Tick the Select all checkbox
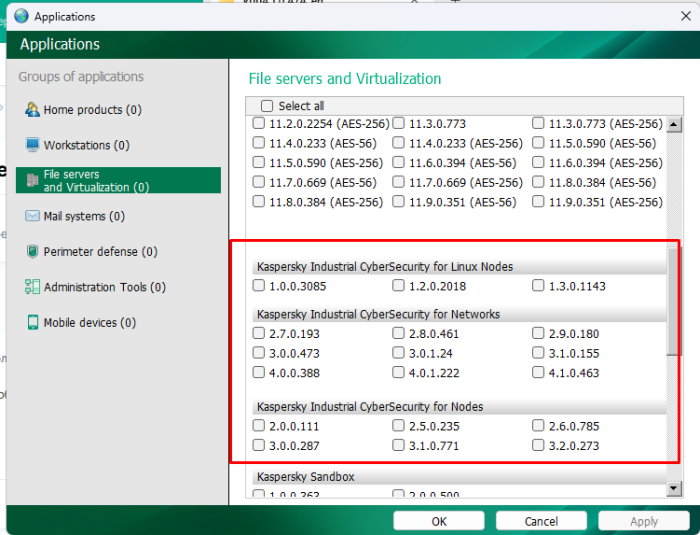The height and width of the screenshot is (535, 700). (267, 106)
